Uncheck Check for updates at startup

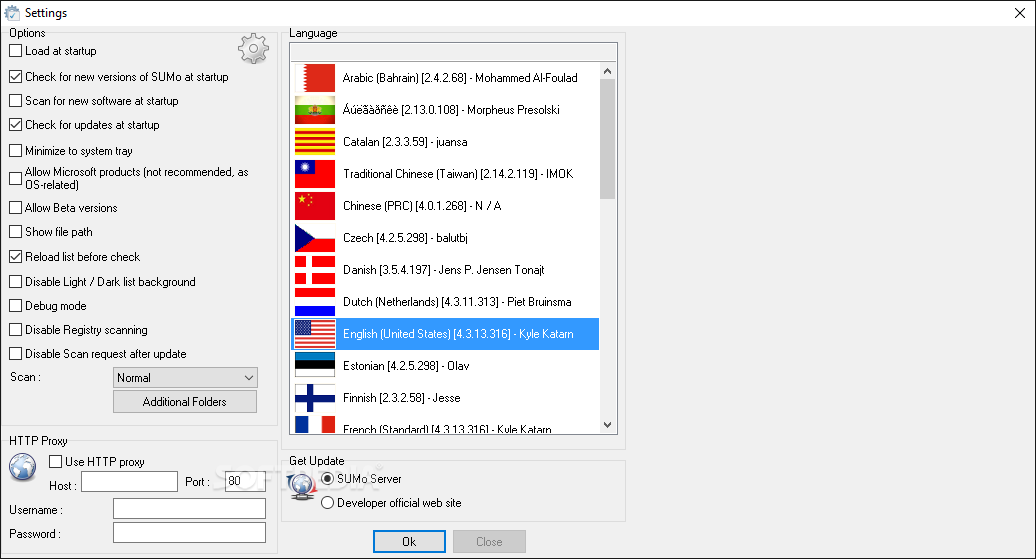pyautogui.click(x=16, y=124)
